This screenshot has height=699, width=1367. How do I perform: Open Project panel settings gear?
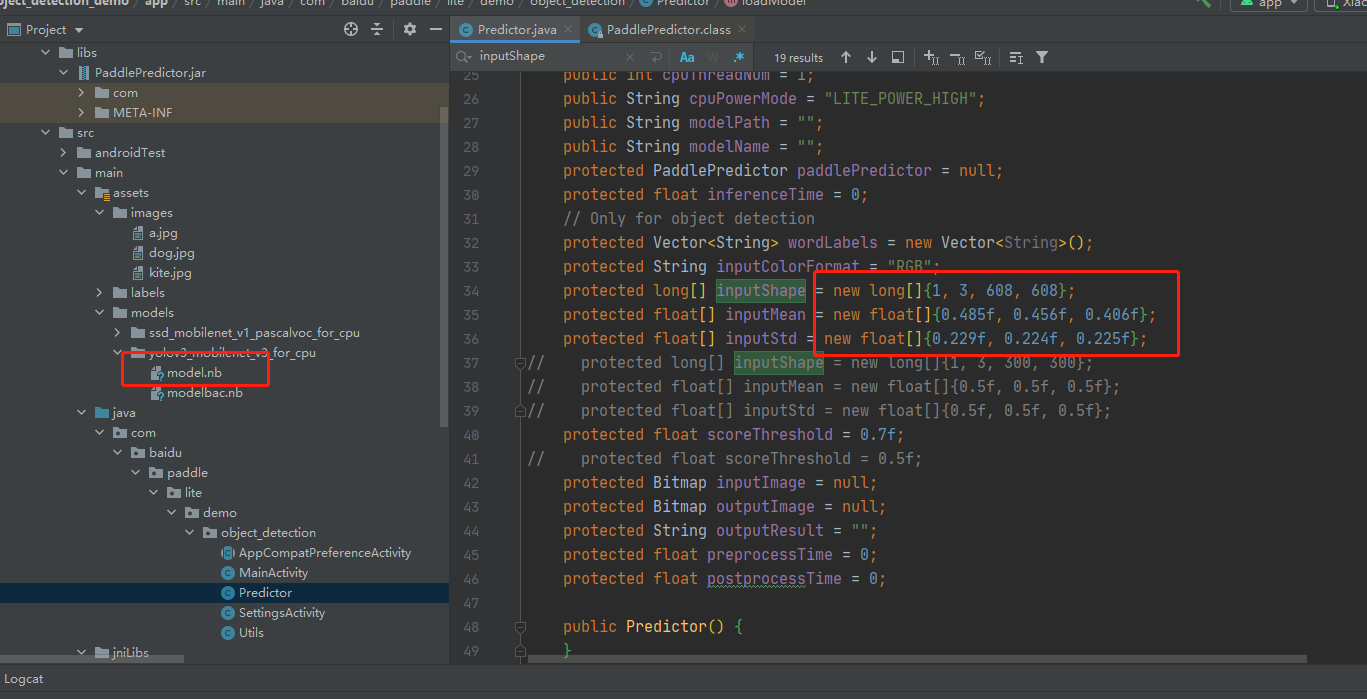[x=410, y=29]
